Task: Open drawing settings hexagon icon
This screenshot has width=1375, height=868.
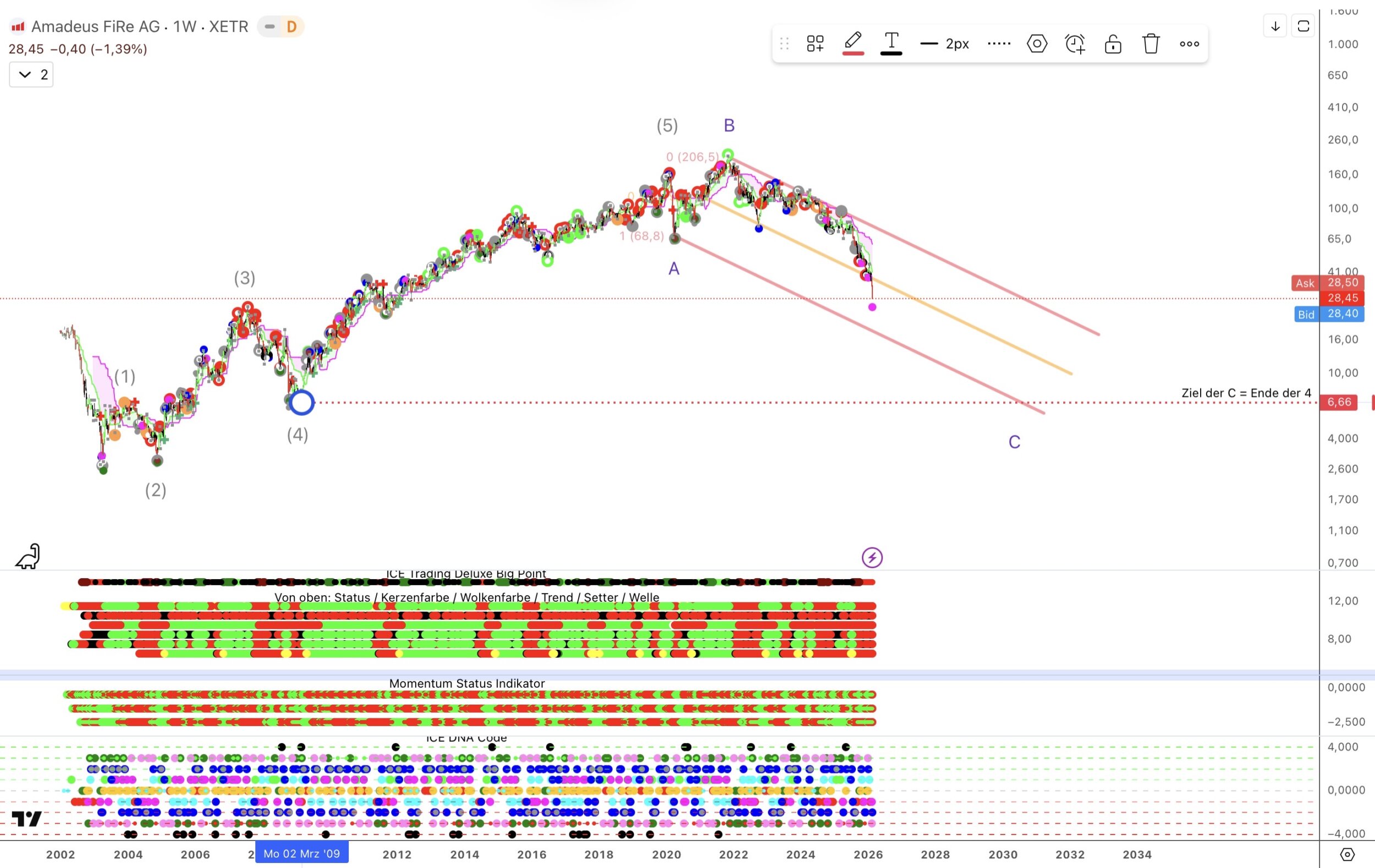Action: click(x=1036, y=43)
